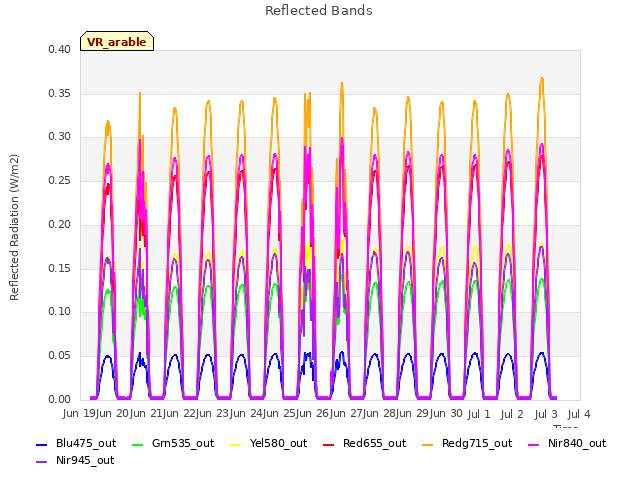Click the Red655_out legend red swatch

coord(329,444)
